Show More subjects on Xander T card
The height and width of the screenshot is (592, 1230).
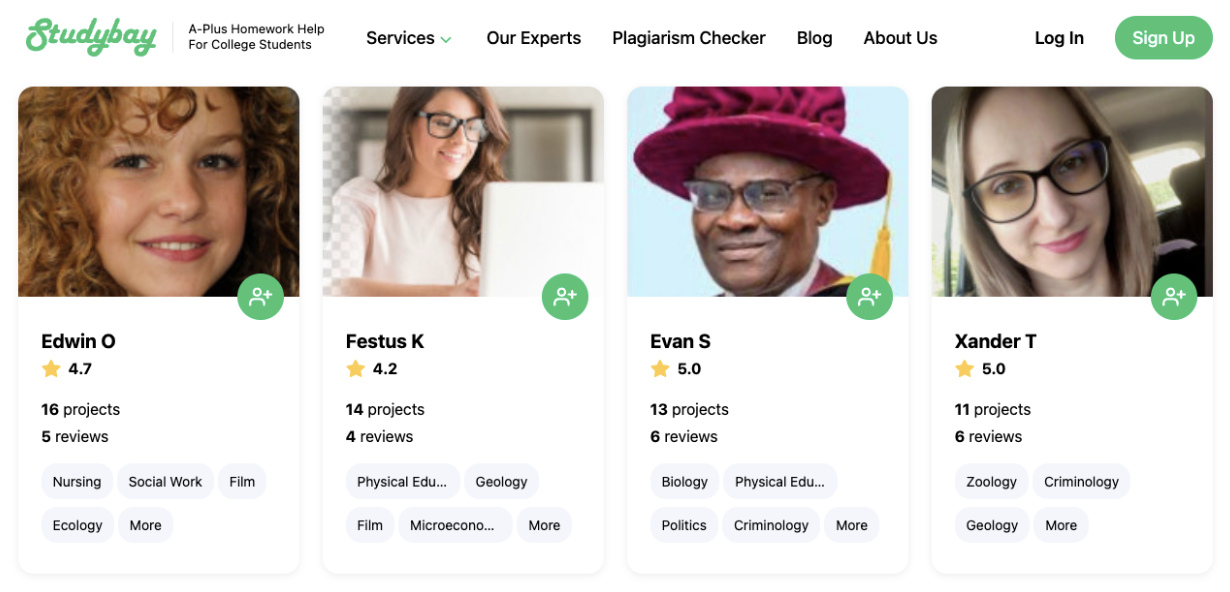click(x=1061, y=525)
